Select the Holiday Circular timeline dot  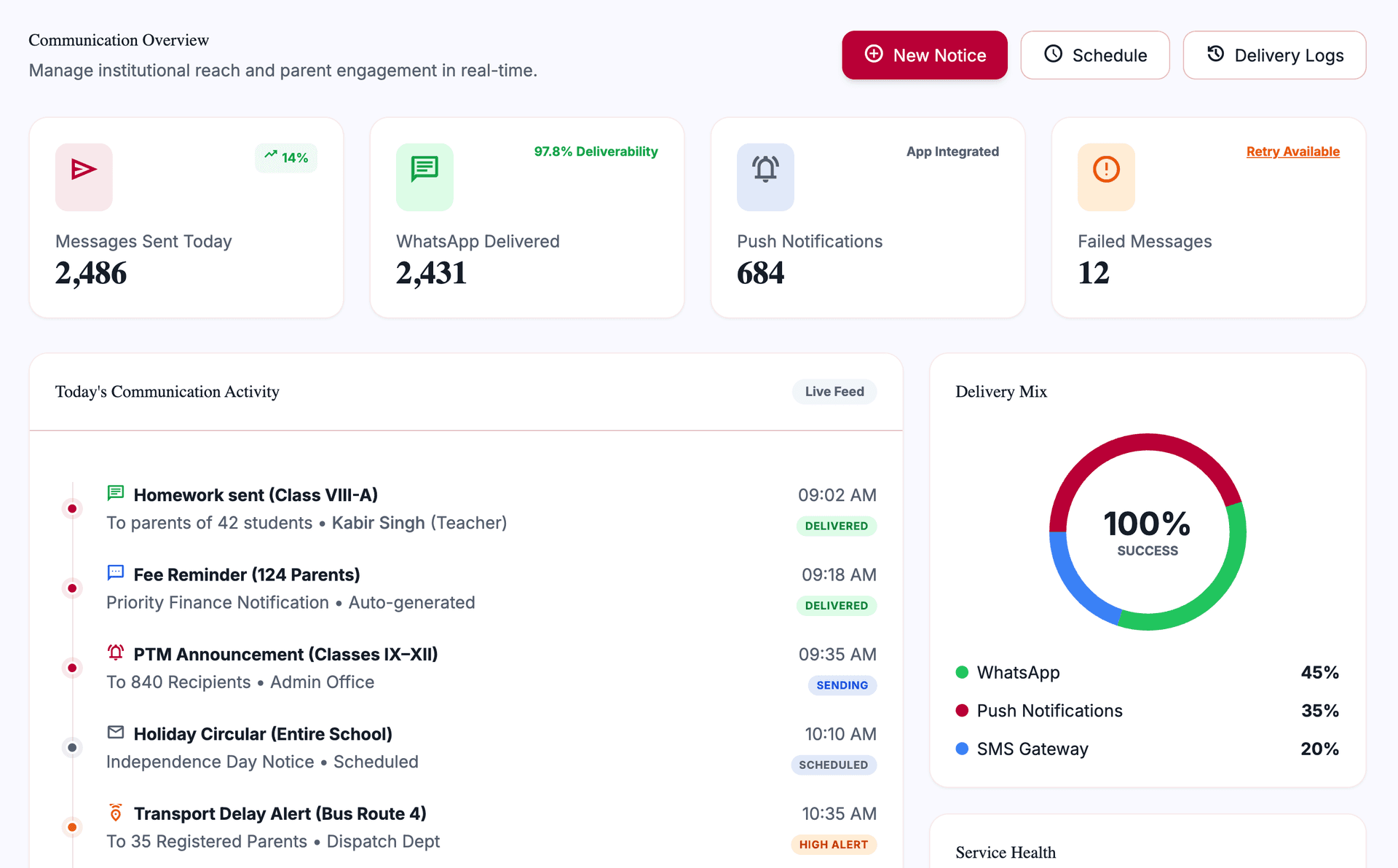[x=72, y=747]
